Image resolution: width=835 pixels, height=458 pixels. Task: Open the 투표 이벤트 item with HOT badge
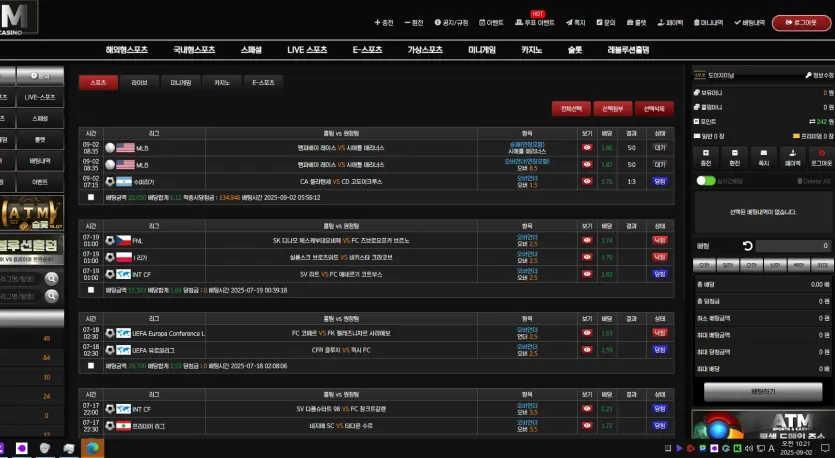[x=535, y=22]
